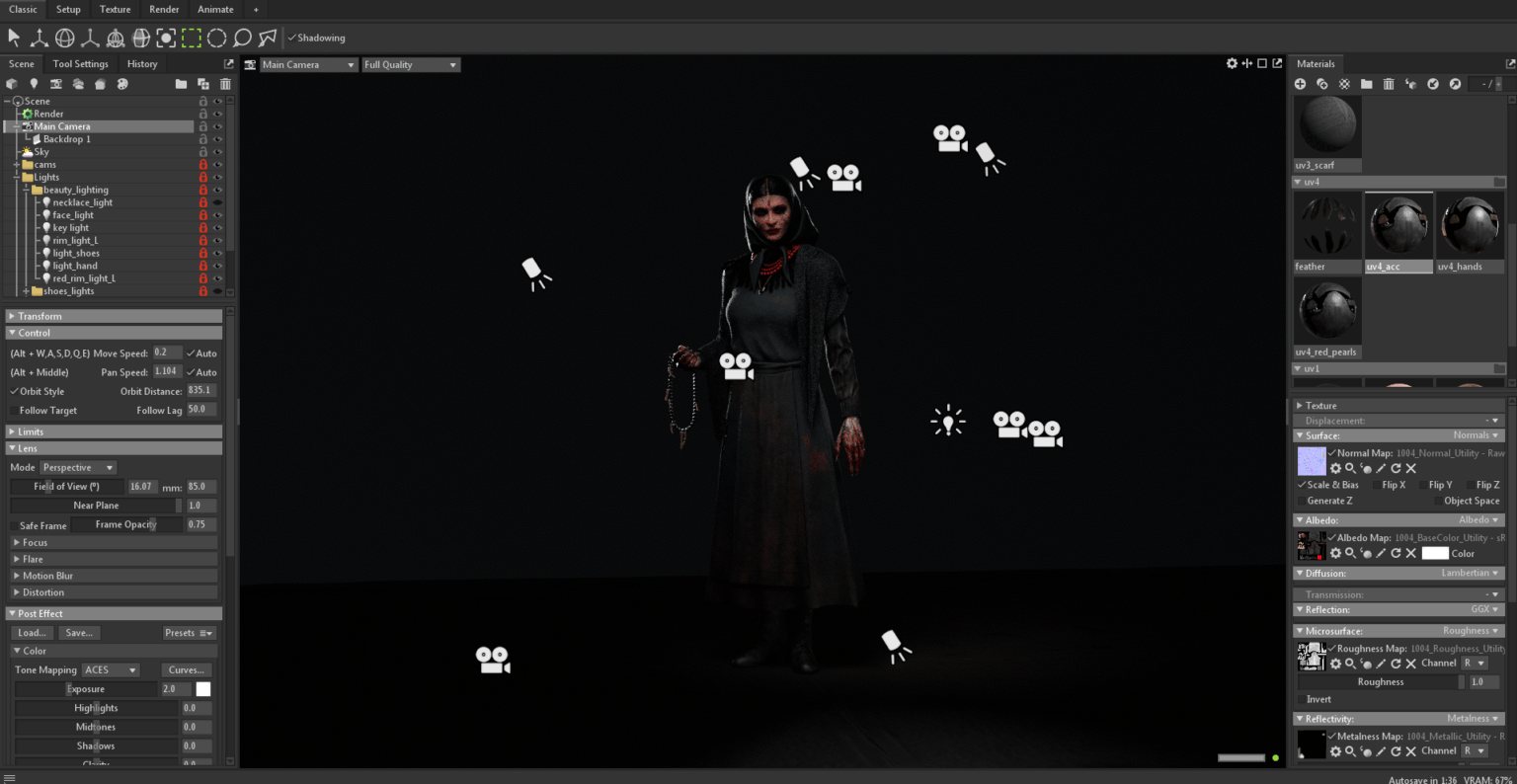Open the Main Camera dropdown
This screenshot has height=784, width=1517.
click(308, 64)
